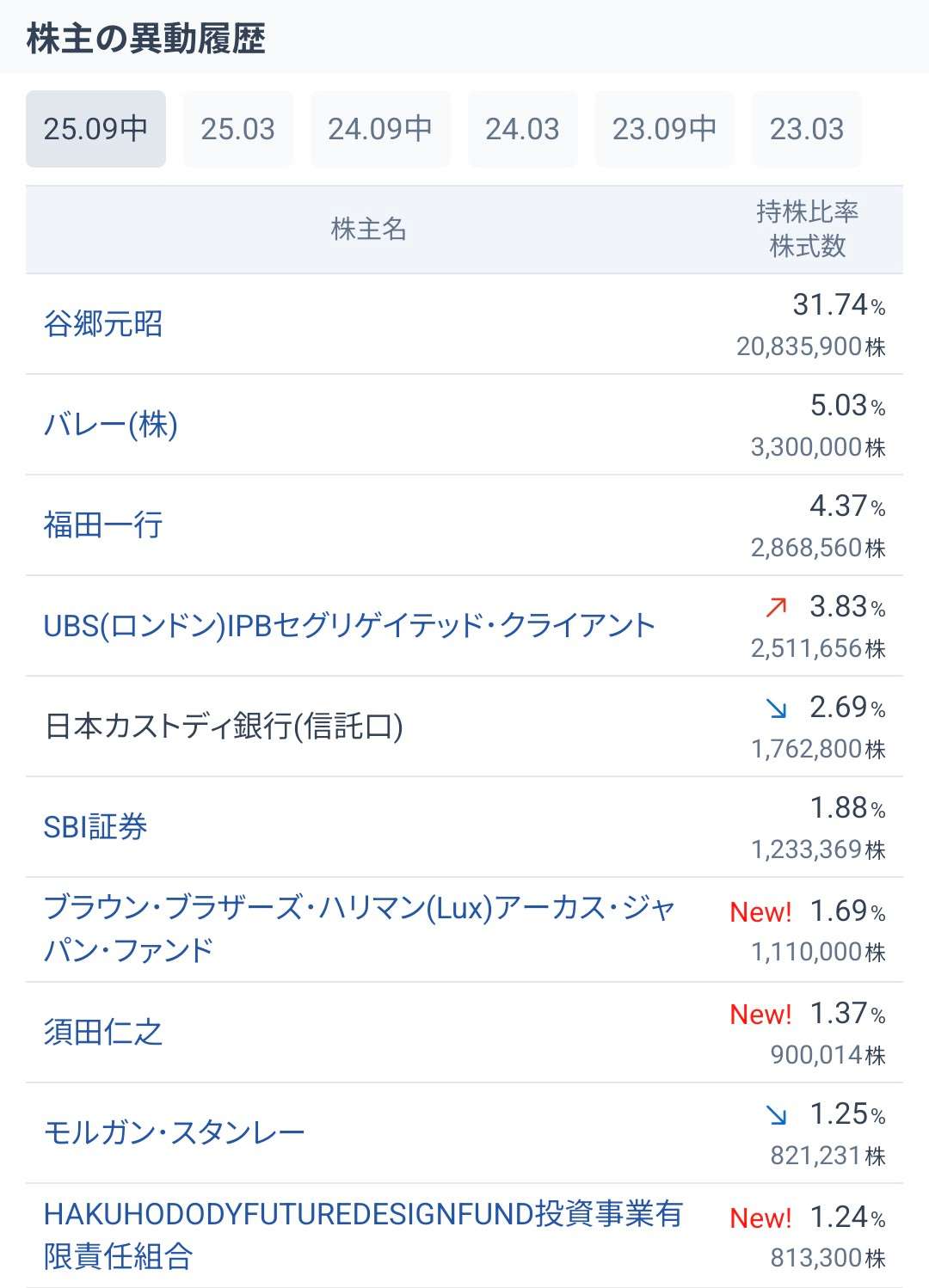This screenshot has width=929, height=1288.
Task: Open the ブラウン・ブラザーズ・ハリマン fund link
Action: 359,929
